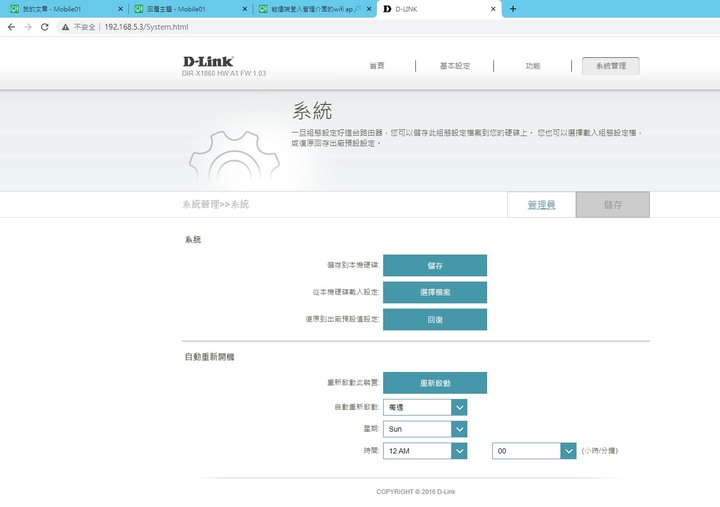Click the address bar URL 192.168.5.3/System.html
This screenshot has height=507, width=720.
click(x=146, y=27)
